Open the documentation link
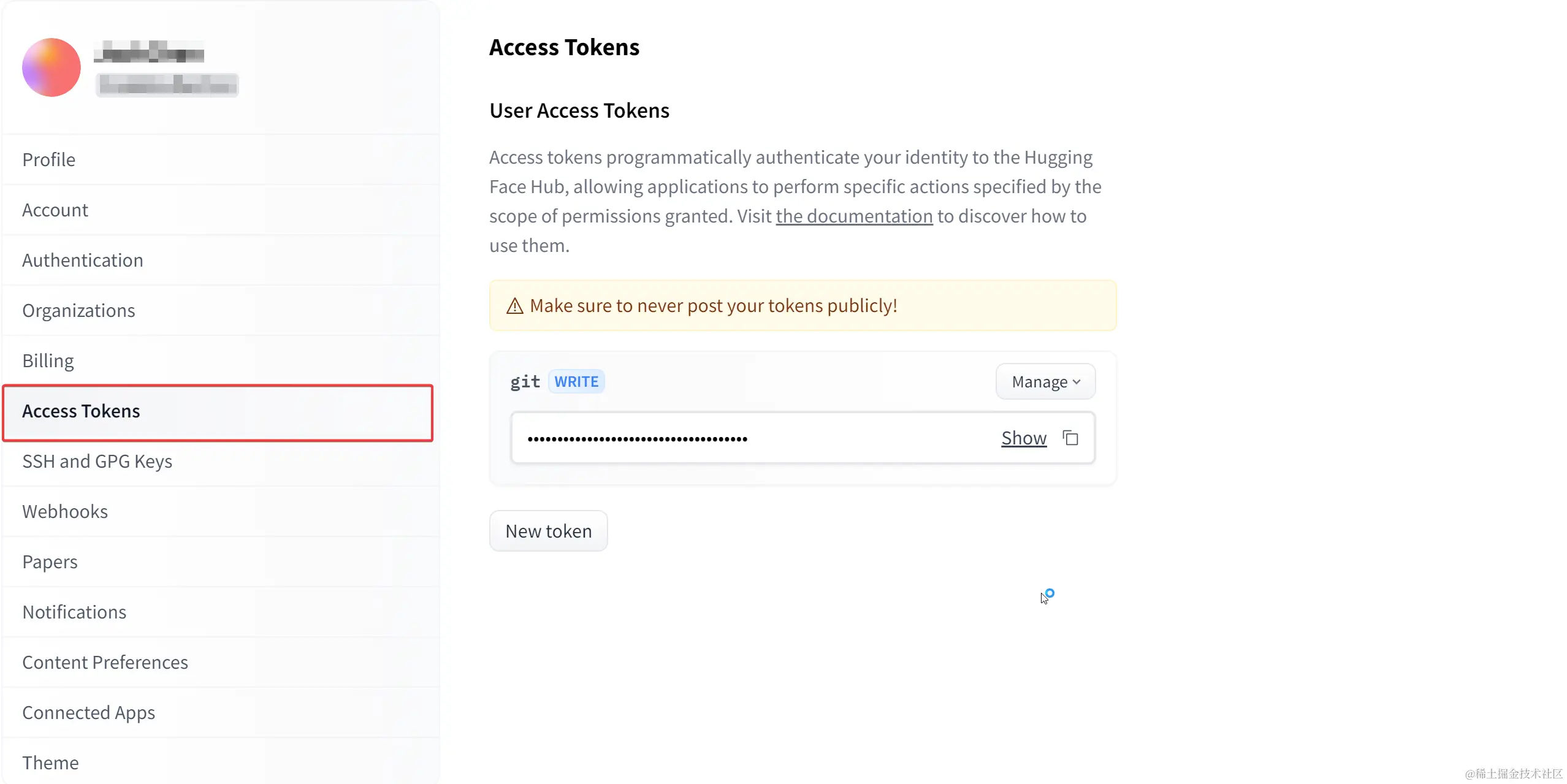This screenshot has width=1567, height=784. [x=854, y=216]
